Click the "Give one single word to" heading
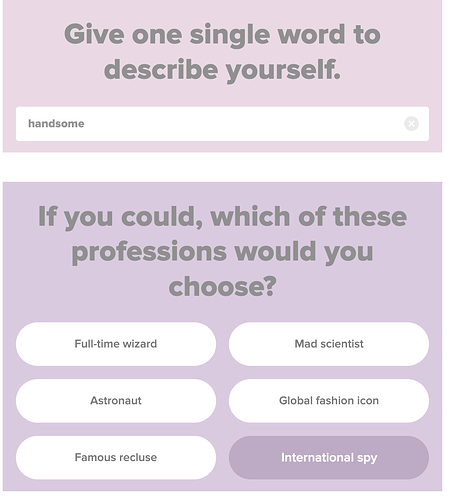This screenshot has height=500, width=467. click(222, 35)
